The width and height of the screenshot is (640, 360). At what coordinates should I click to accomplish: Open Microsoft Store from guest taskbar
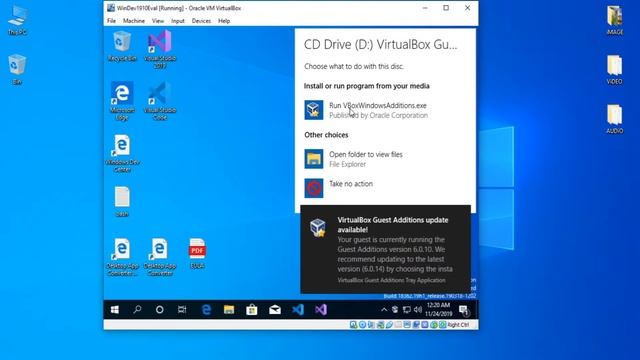pyautogui.click(x=252, y=310)
